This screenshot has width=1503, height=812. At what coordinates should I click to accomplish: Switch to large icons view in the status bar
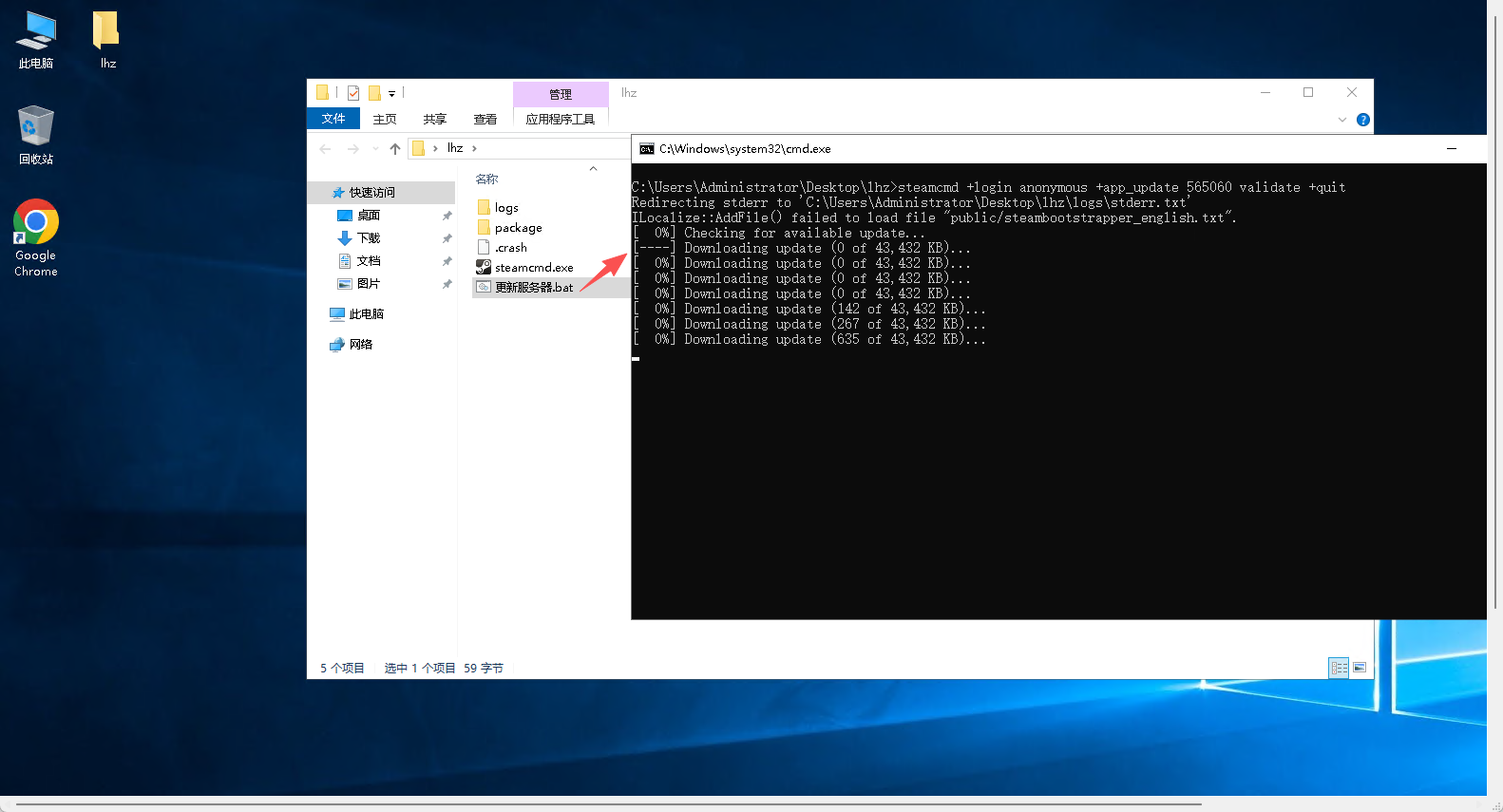[1360, 668]
